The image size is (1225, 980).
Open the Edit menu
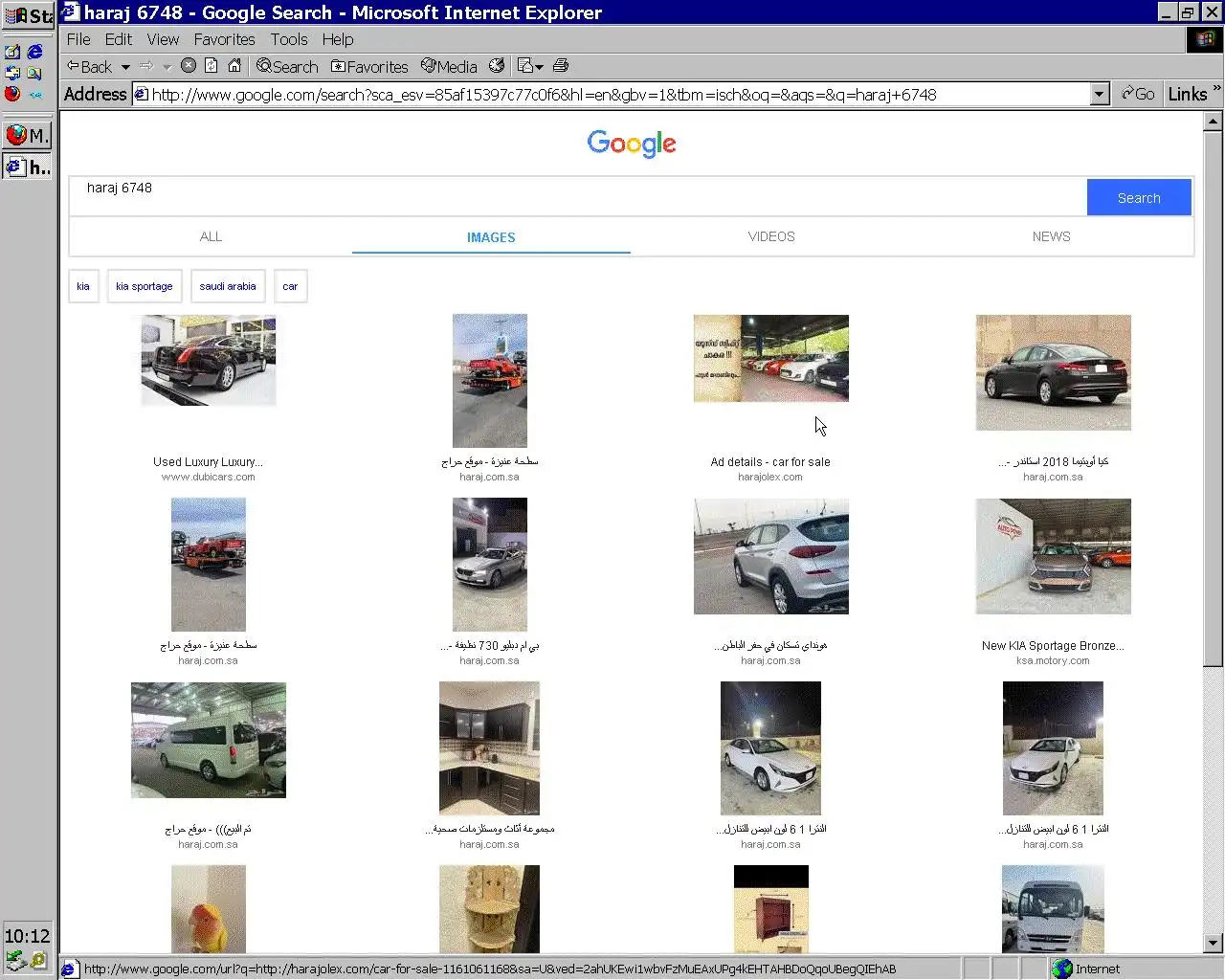point(119,39)
